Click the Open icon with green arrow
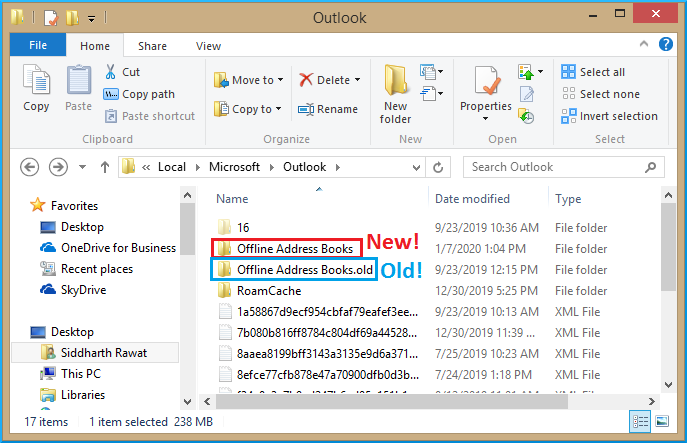 coord(525,72)
